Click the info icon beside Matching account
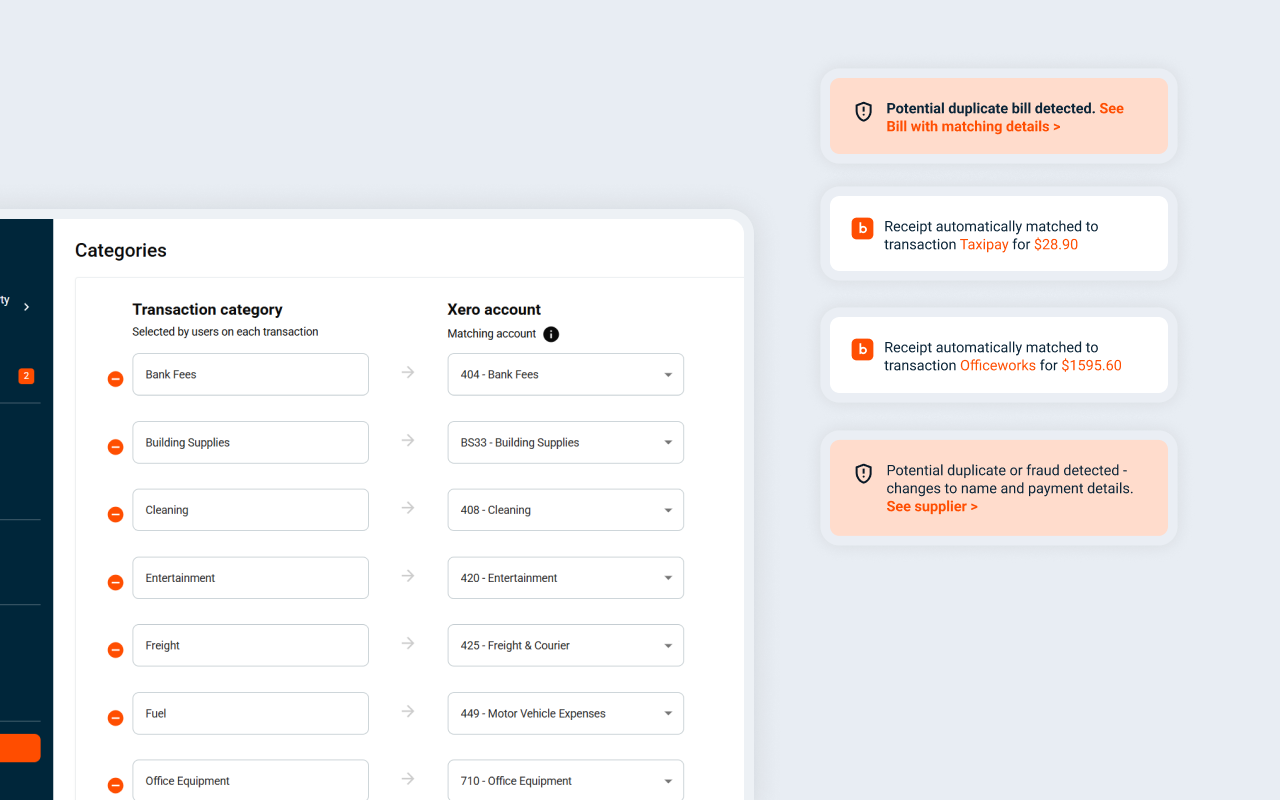 coord(551,334)
